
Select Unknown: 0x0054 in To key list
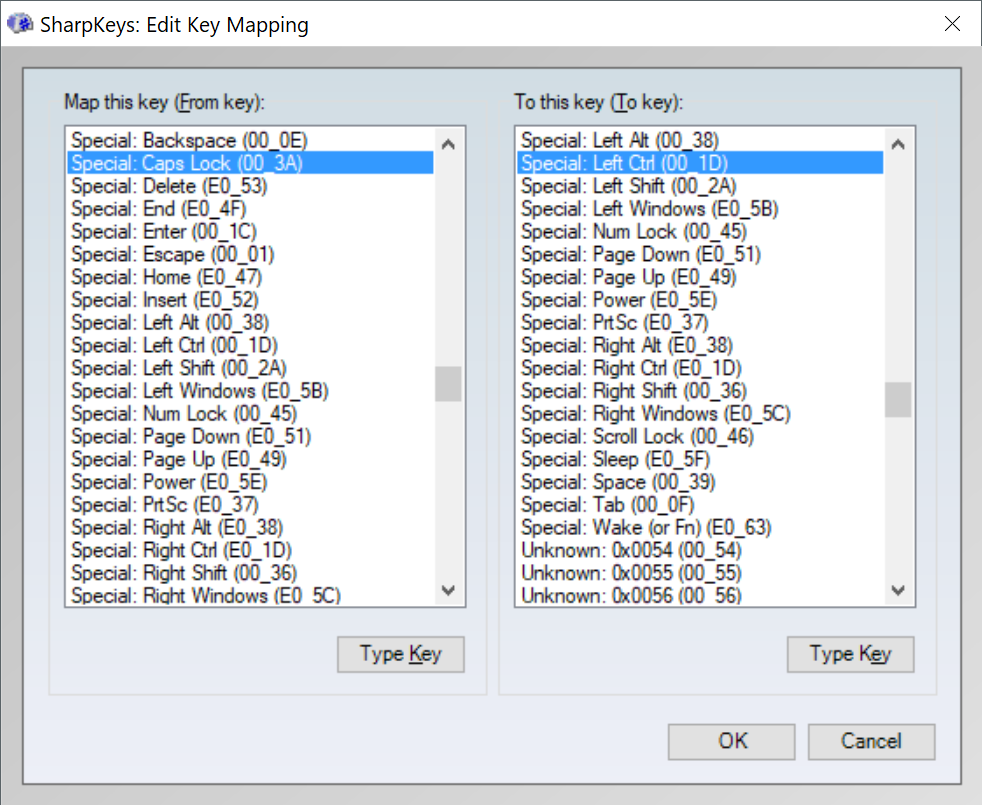[x=700, y=549]
